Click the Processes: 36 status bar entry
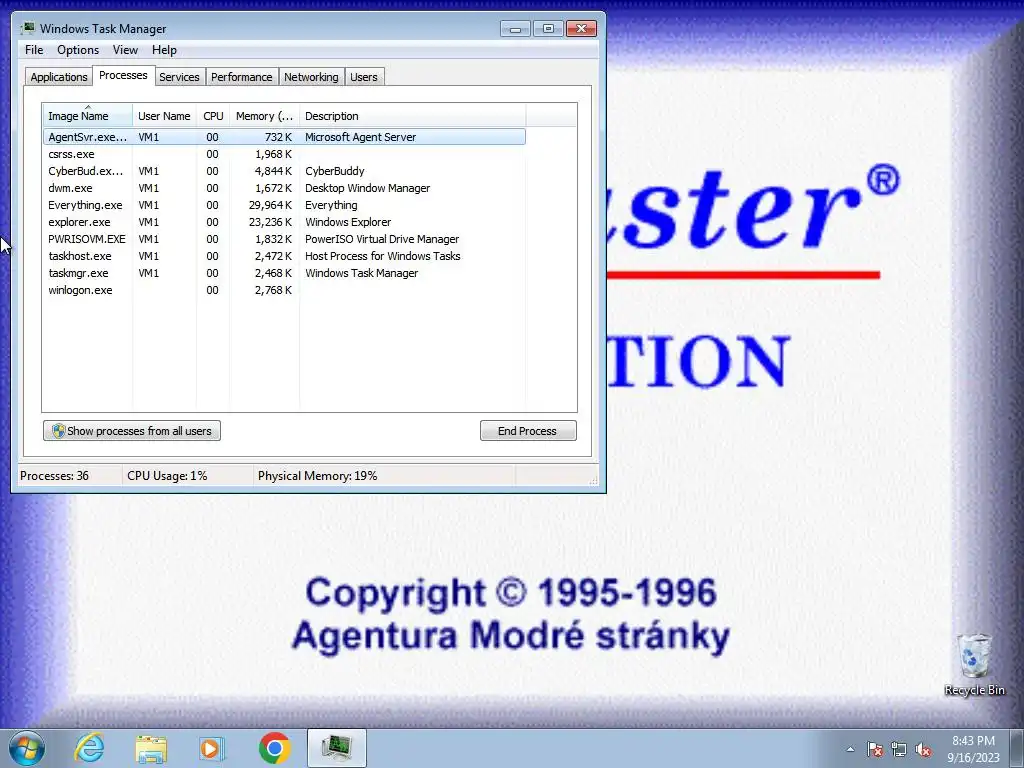The width and height of the screenshot is (1024, 768). pyautogui.click(x=55, y=476)
